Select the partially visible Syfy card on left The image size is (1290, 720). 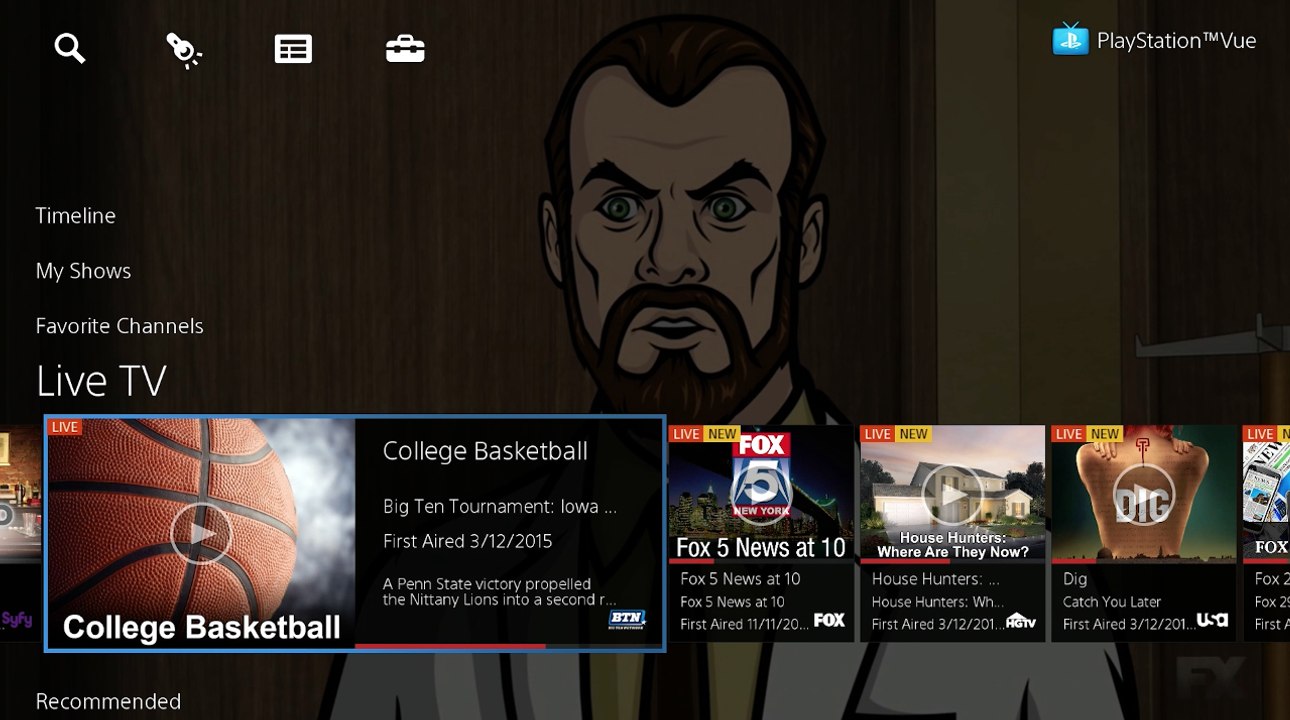pyautogui.click(x=20, y=533)
